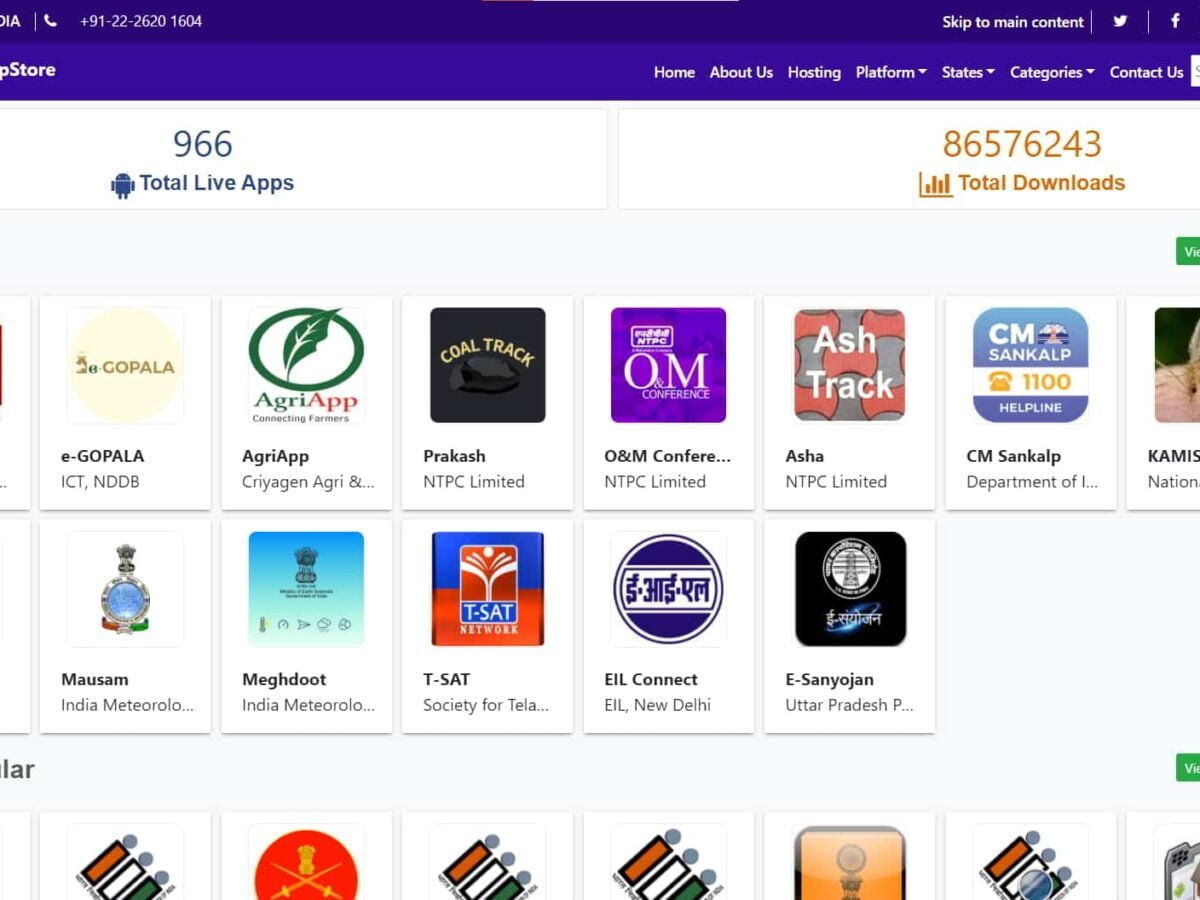The width and height of the screenshot is (1200, 900).
Task: Click the e-GOPALA app title
Action: (x=103, y=456)
